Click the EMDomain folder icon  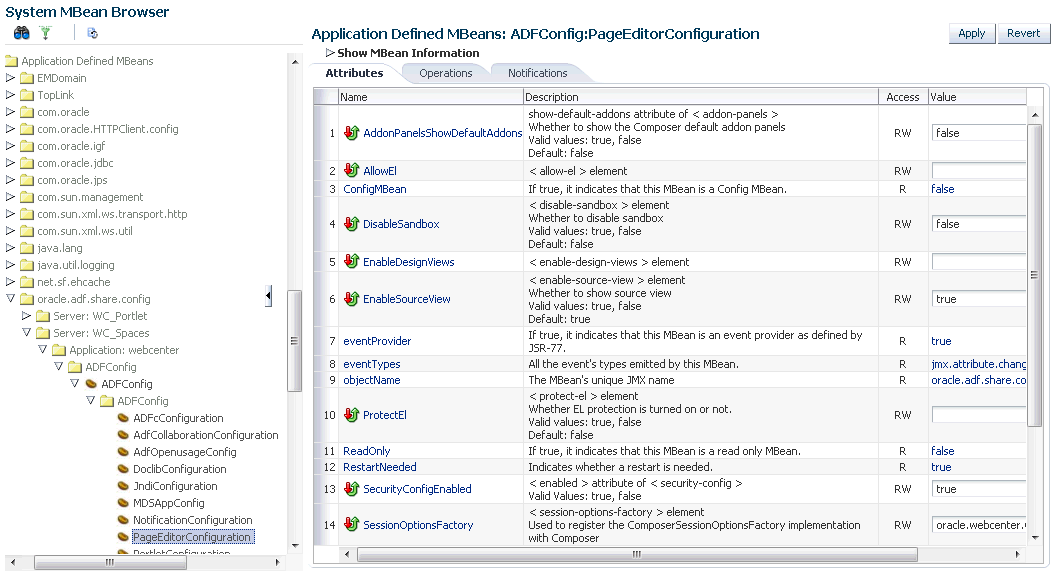(x=27, y=78)
